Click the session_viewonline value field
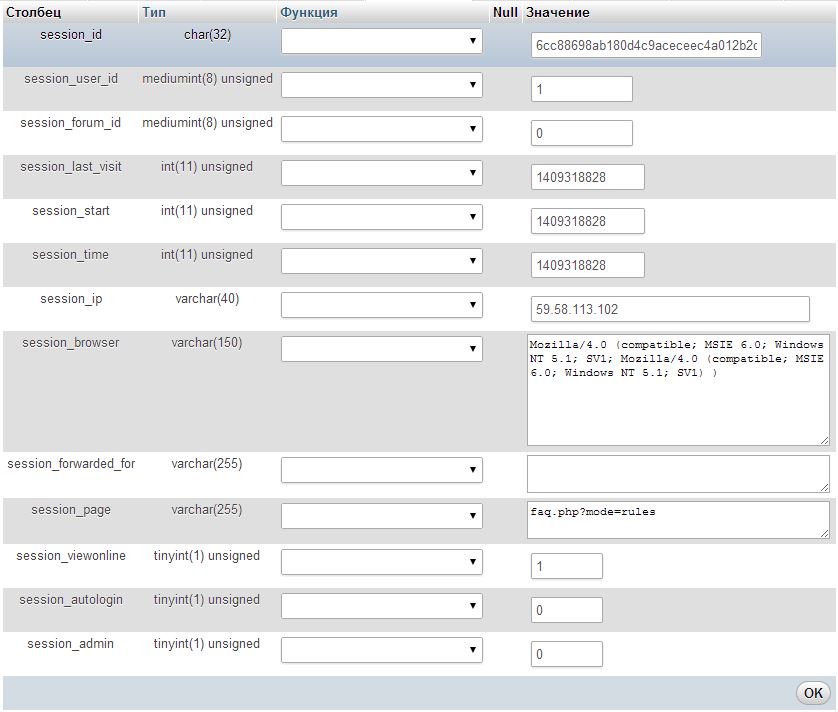 (x=566, y=566)
